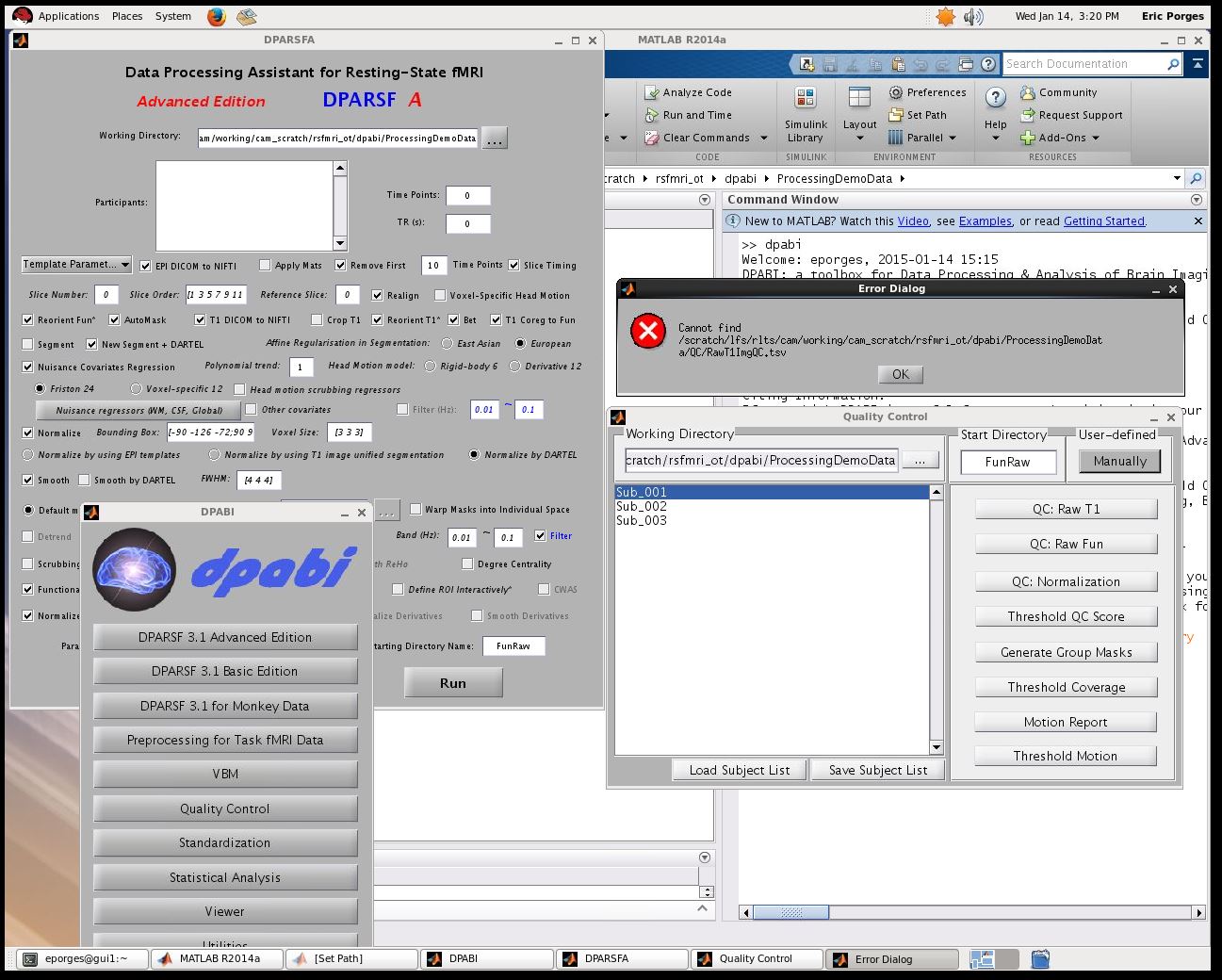Uncheck the Realign checkbox
Image resolution: width=1222 pixels, height=980 pixels.
coord(377,295)
